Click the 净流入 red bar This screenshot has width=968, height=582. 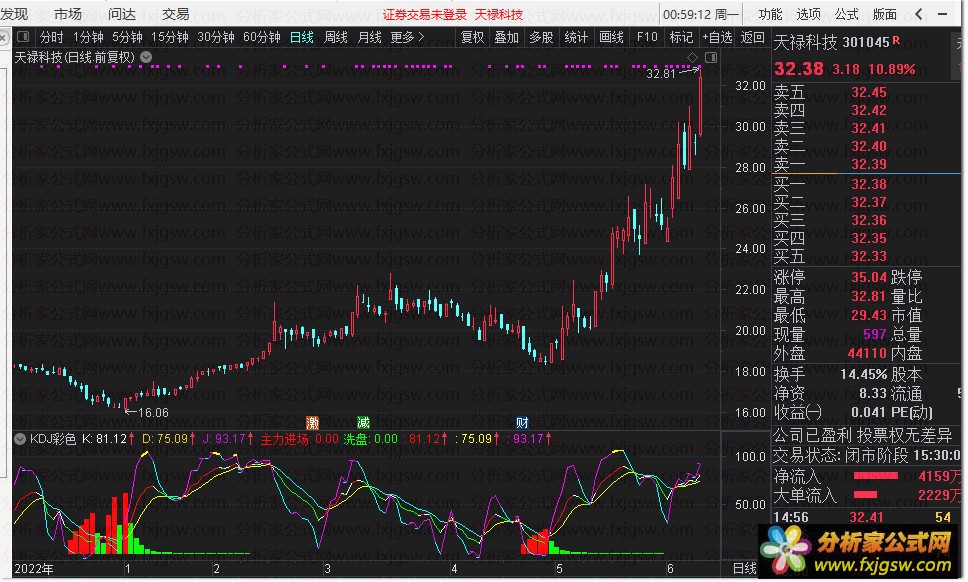pyautogui.click(x=875, y=475)
